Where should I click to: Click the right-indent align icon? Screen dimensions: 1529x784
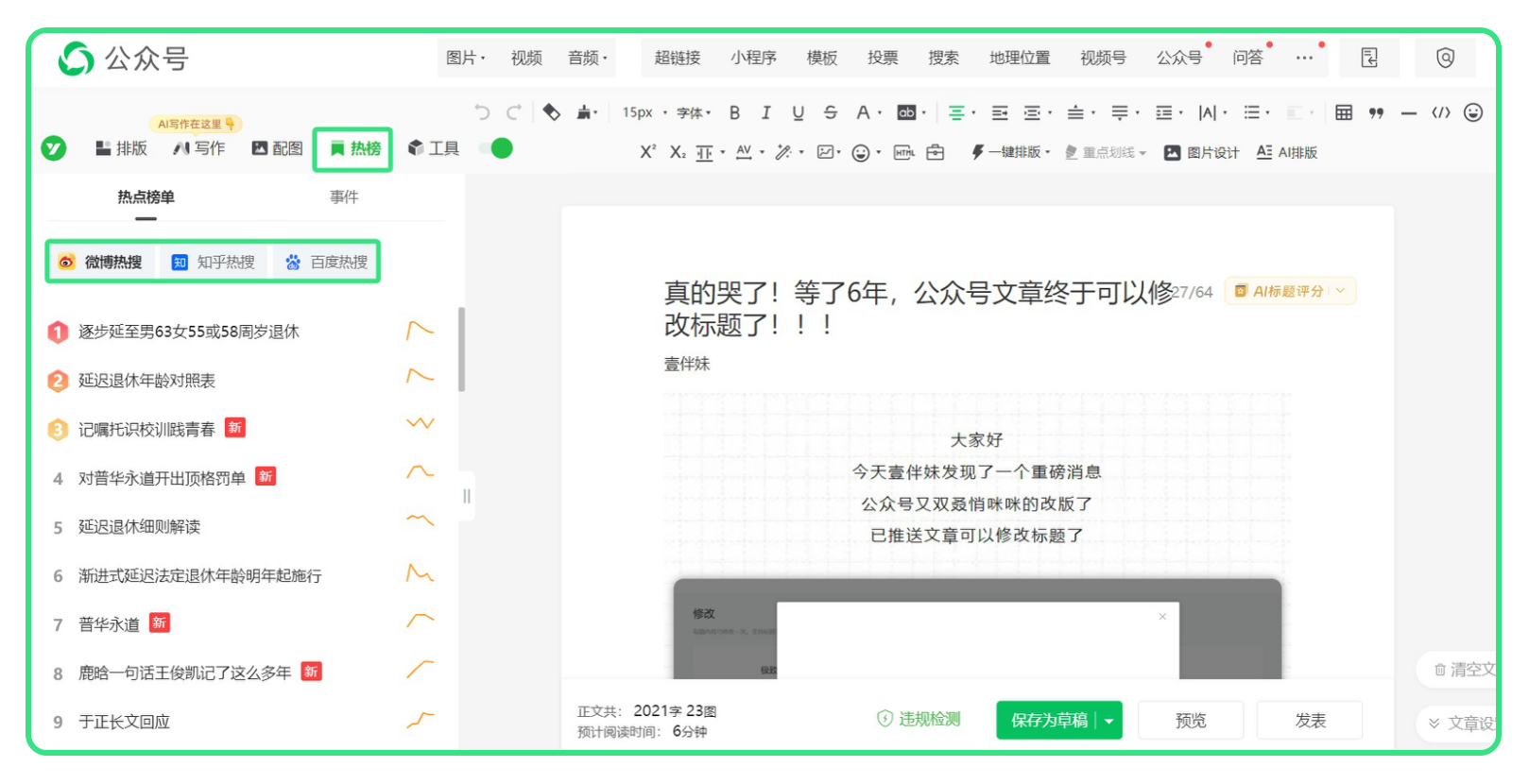1000,112
